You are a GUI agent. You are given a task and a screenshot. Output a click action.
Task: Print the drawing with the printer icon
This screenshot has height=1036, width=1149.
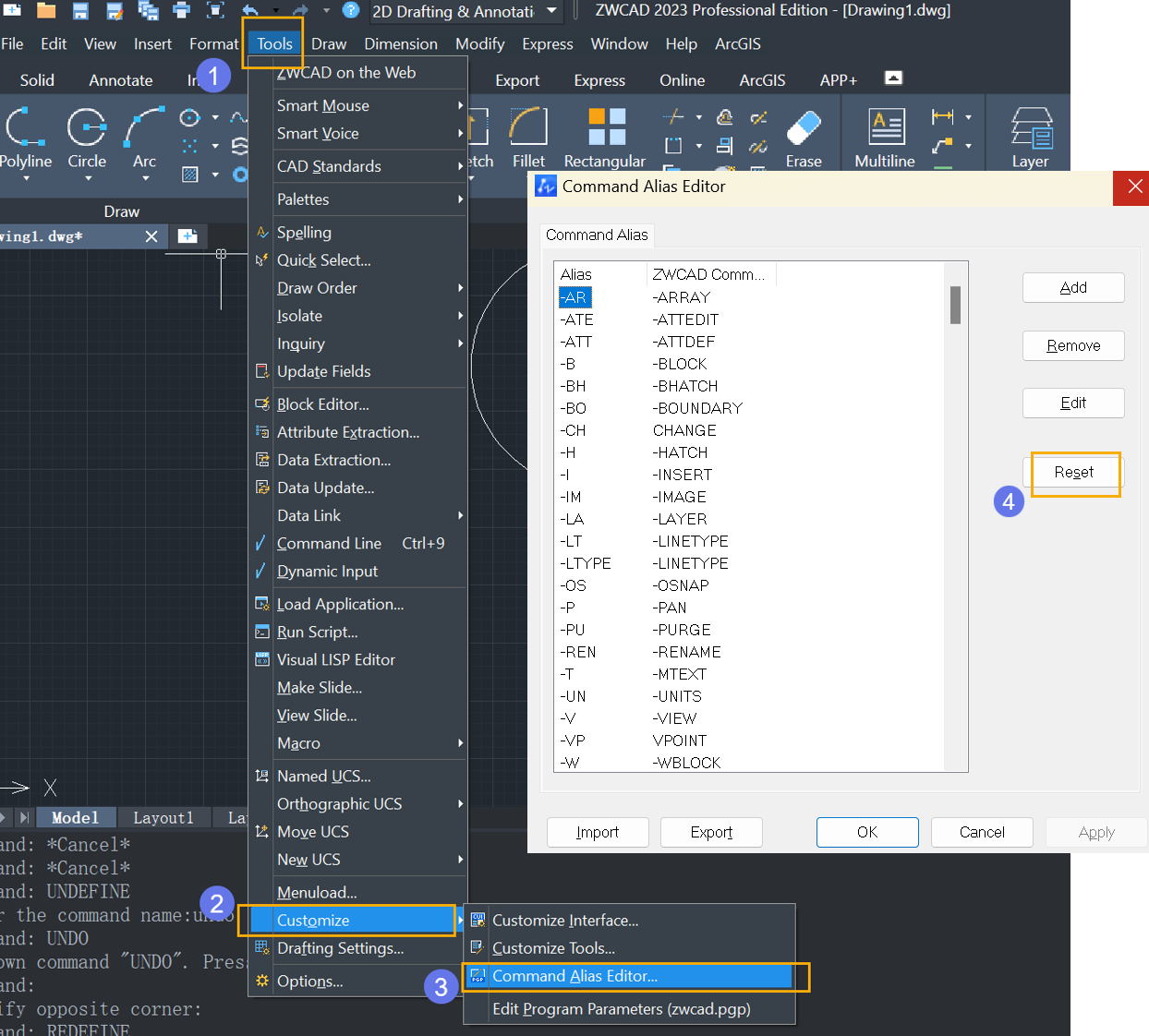pos(182,11)
